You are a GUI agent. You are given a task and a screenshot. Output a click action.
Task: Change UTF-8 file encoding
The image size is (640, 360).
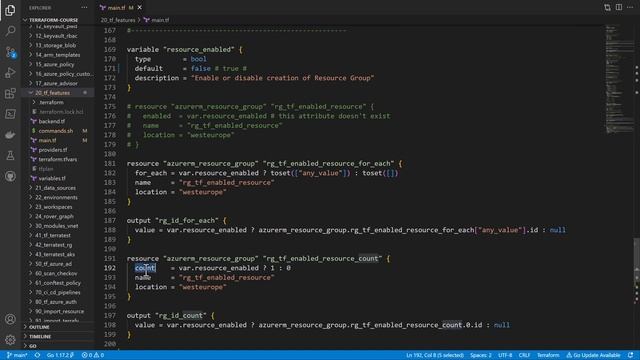coord(505,355)
